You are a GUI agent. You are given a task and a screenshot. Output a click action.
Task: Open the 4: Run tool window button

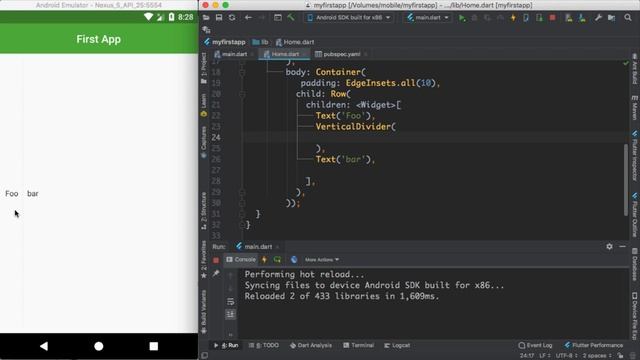[226, 345]
